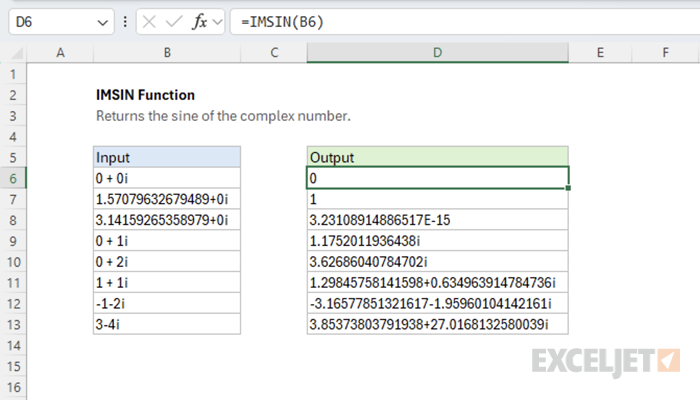Select output cell D6 showing 0
This screenshot has width=700, height=400.
438,179
